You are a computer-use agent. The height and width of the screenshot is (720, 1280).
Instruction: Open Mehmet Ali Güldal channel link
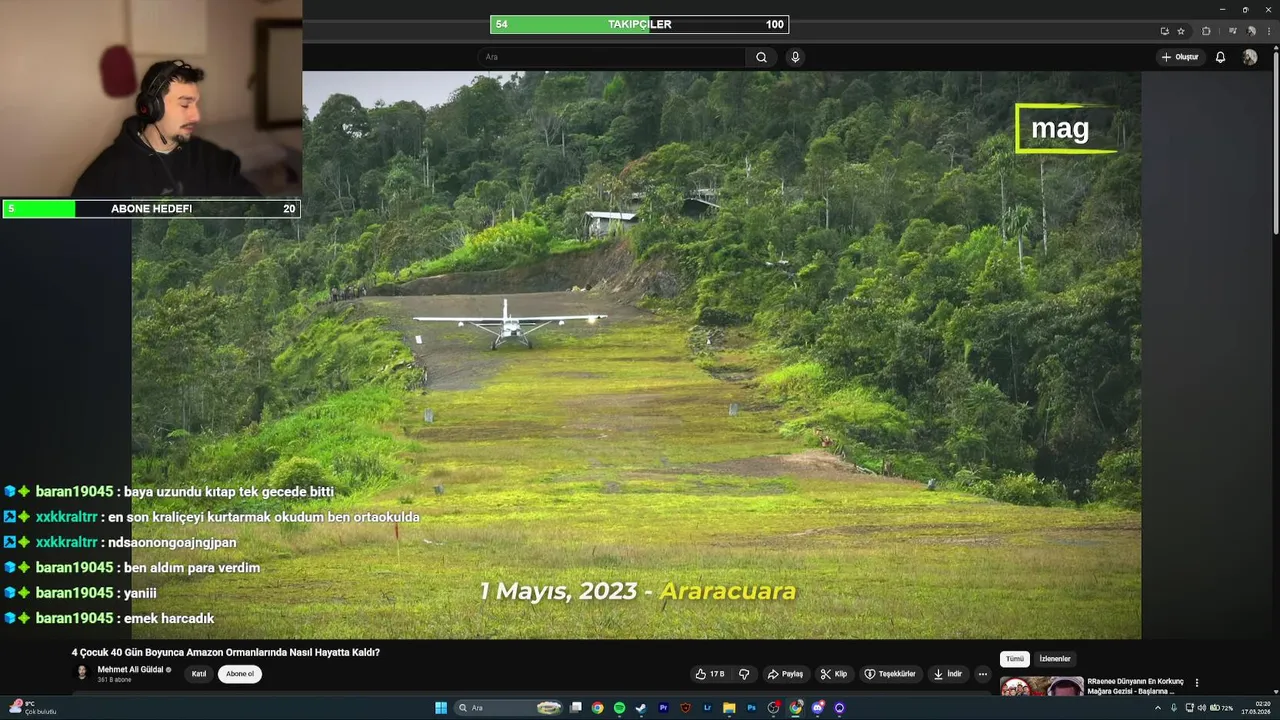(x=131, y=669)
